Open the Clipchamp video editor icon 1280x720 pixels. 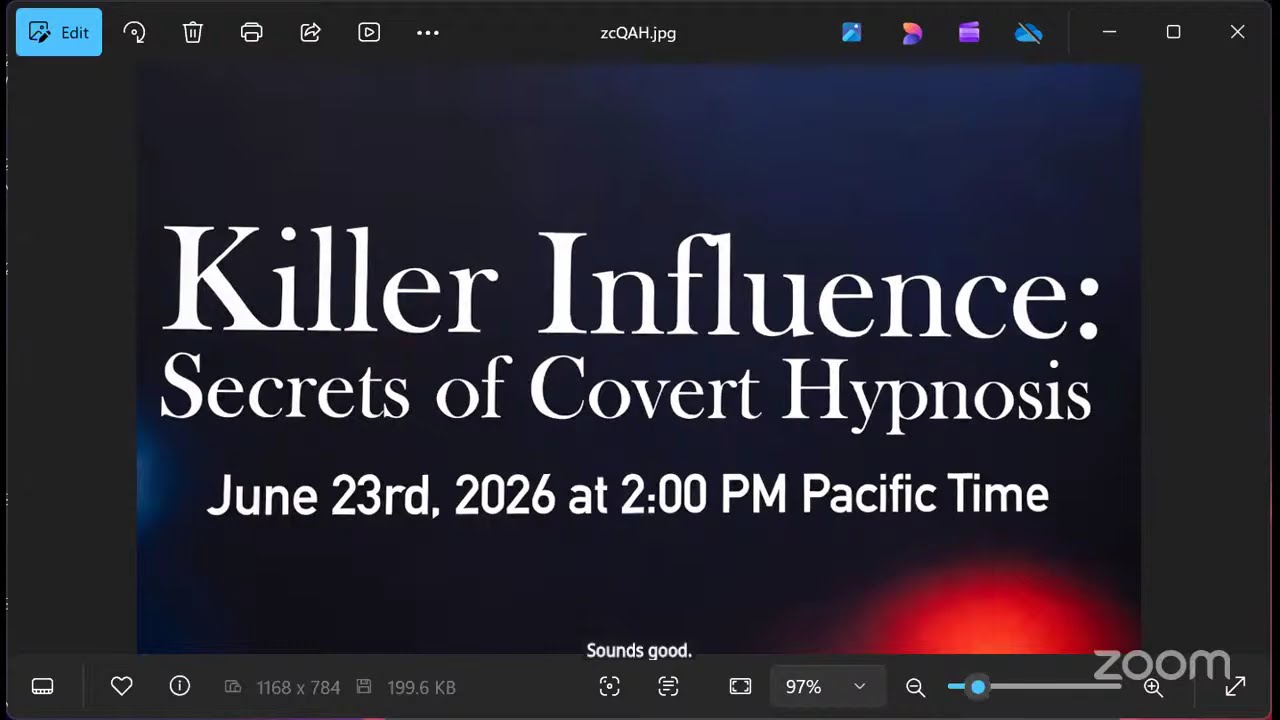click(969, 32)
